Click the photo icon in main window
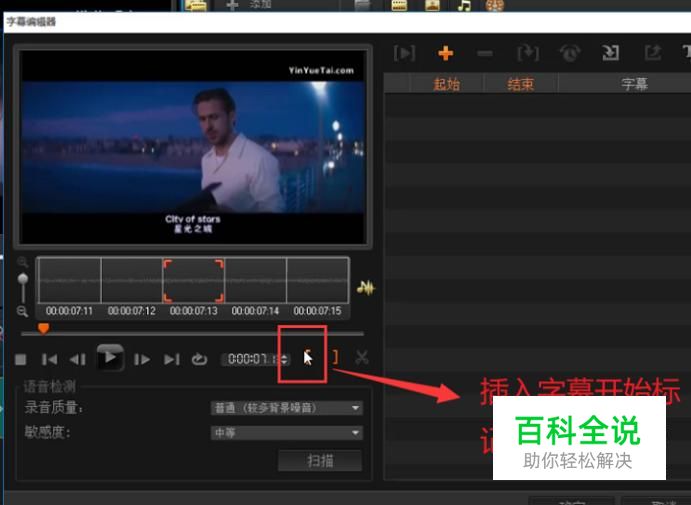This screenshot has height=505, width=691. [432, 5]
